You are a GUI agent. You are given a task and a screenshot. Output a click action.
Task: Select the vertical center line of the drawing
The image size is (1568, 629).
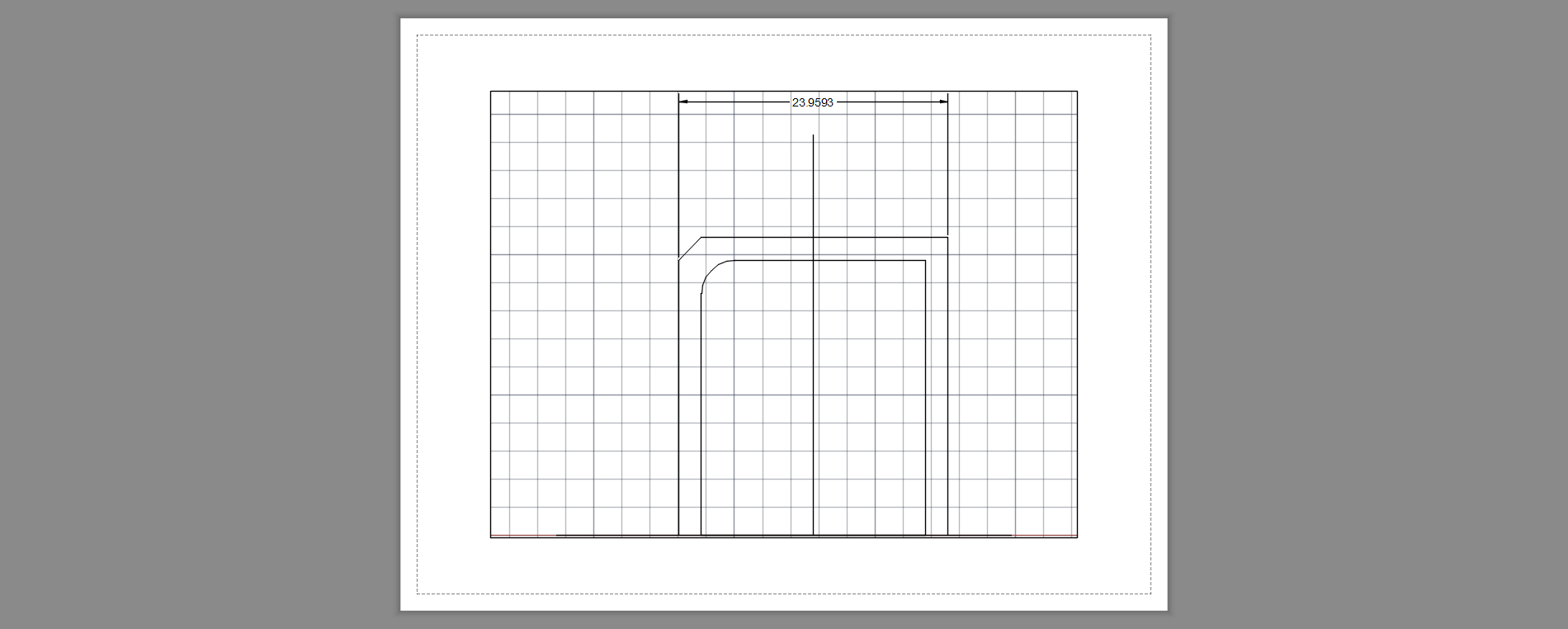click(x=813, y=335)
